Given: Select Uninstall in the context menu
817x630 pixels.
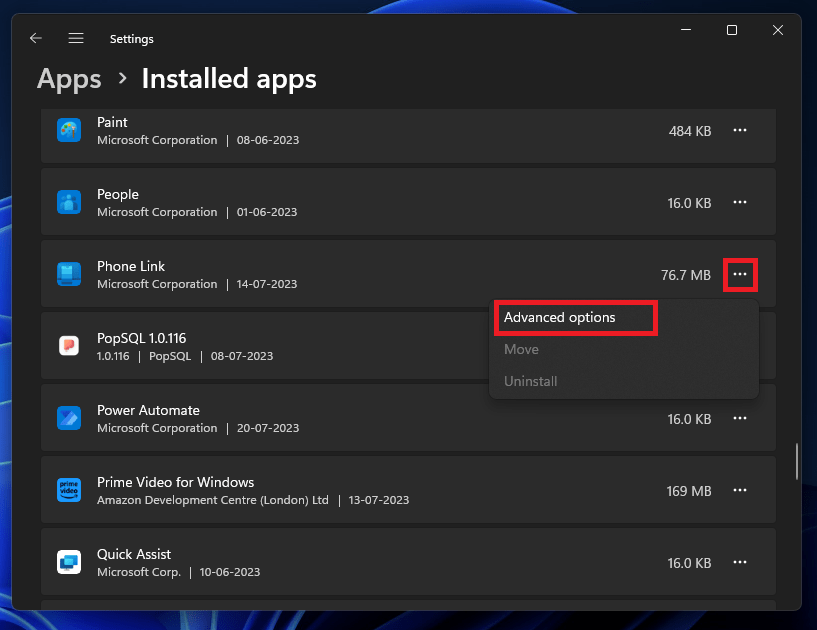Looking at the screenshot, I should pos(530,381).
